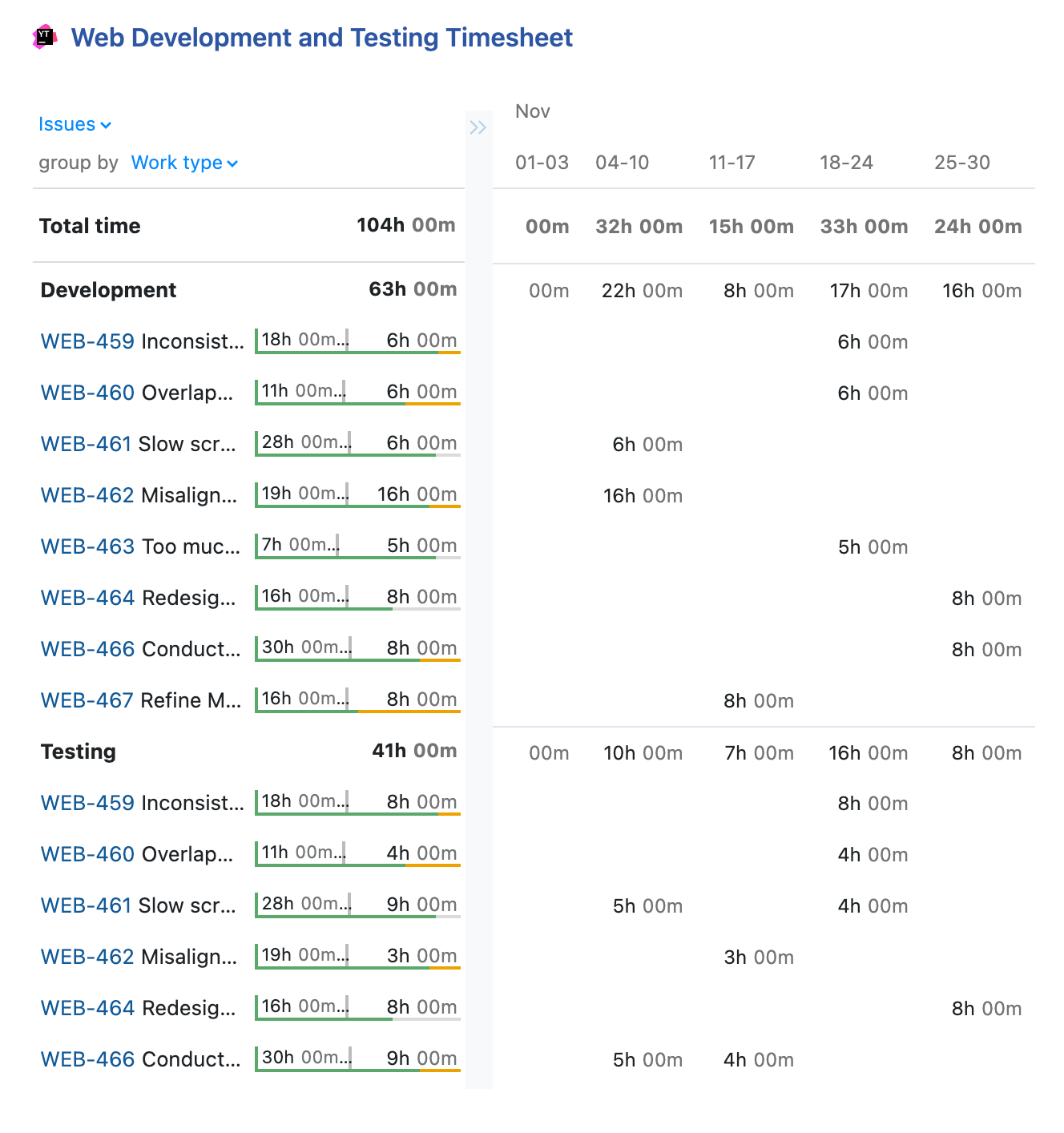
Task: Click the YouTrack logo icon
Action: click(x=44, y=37)
